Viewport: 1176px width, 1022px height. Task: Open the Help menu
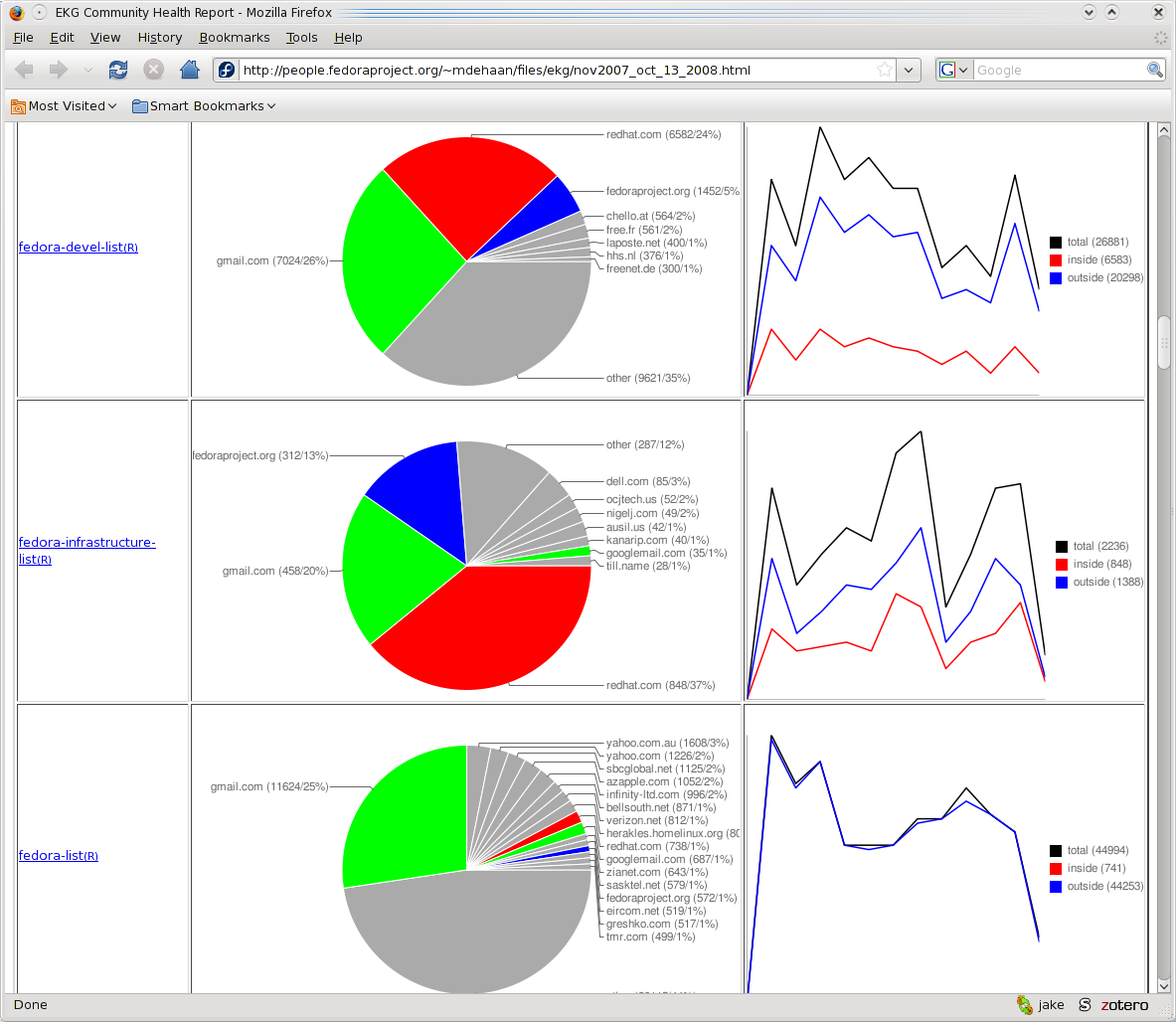click(x=348, y=38)
